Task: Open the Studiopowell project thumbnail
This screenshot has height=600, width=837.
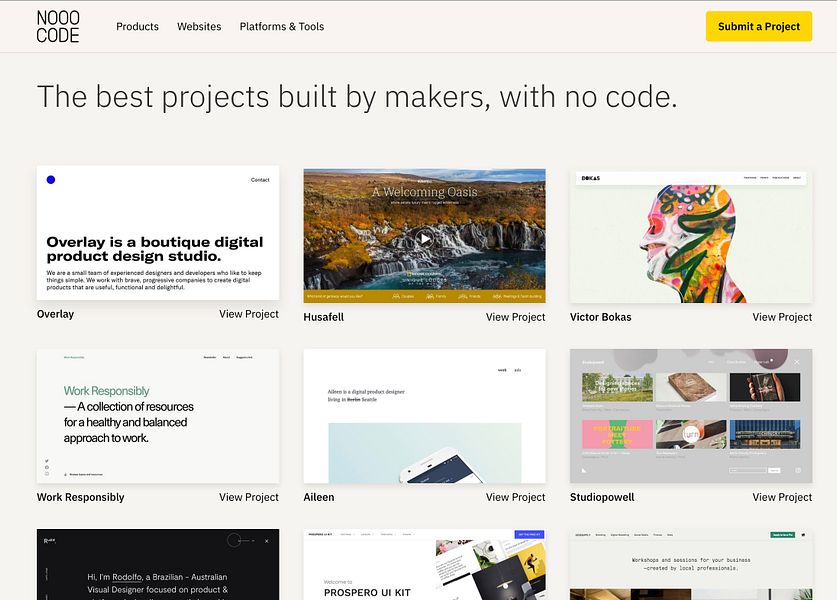Action: (691, 416)
